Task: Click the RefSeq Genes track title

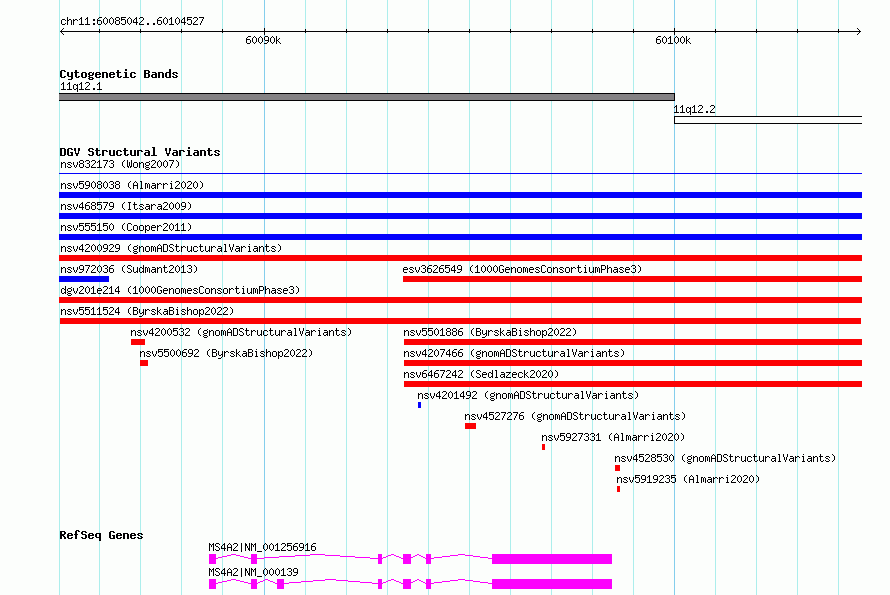Action: (101, 535)
